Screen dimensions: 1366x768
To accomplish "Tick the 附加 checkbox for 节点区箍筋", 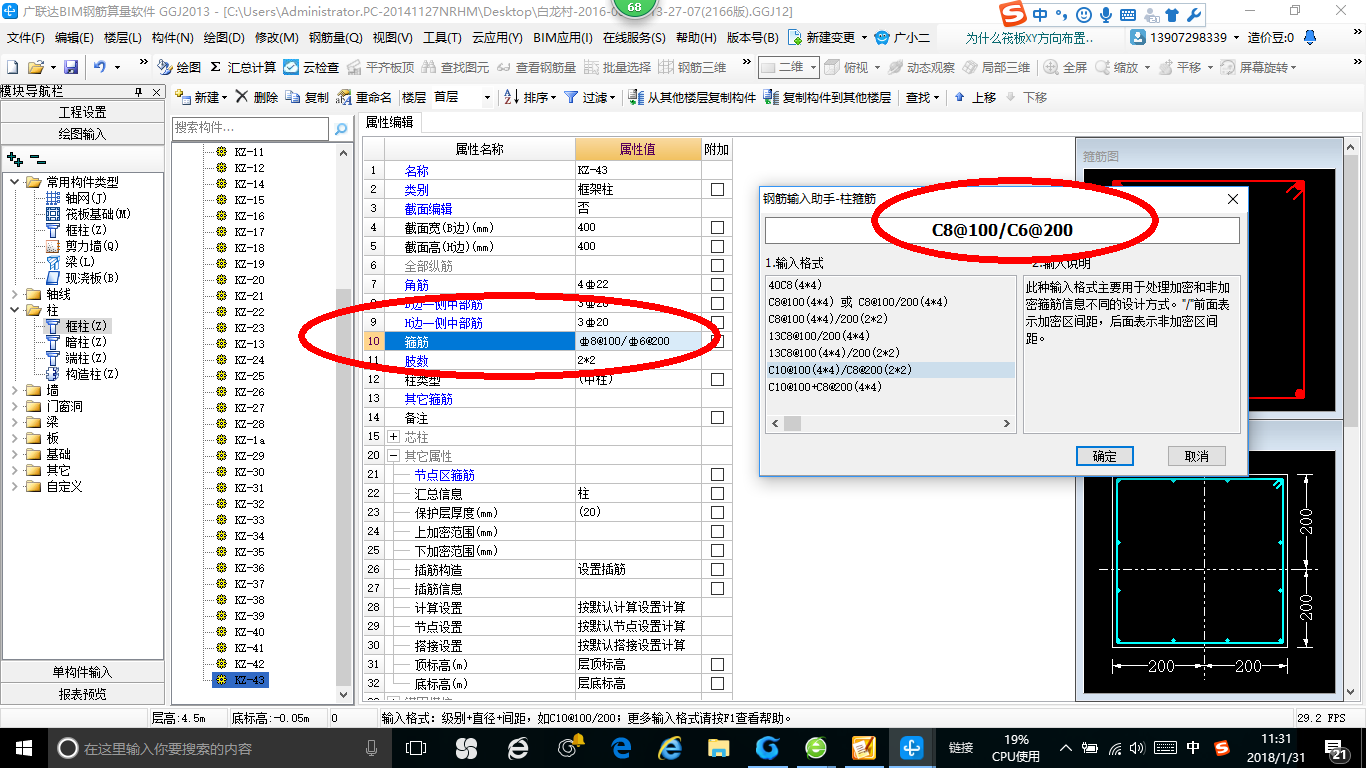I will point(717,475).
